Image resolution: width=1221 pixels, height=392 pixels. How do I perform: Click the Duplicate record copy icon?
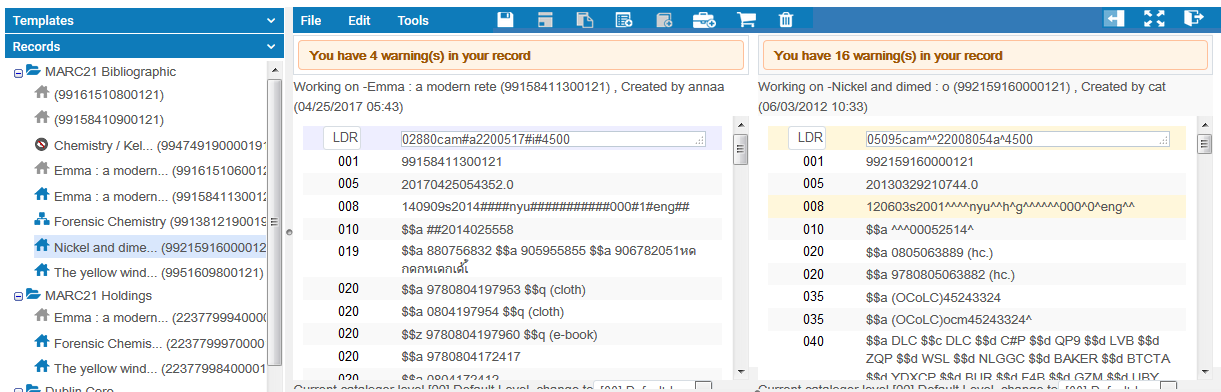click(x=585, y=19)
